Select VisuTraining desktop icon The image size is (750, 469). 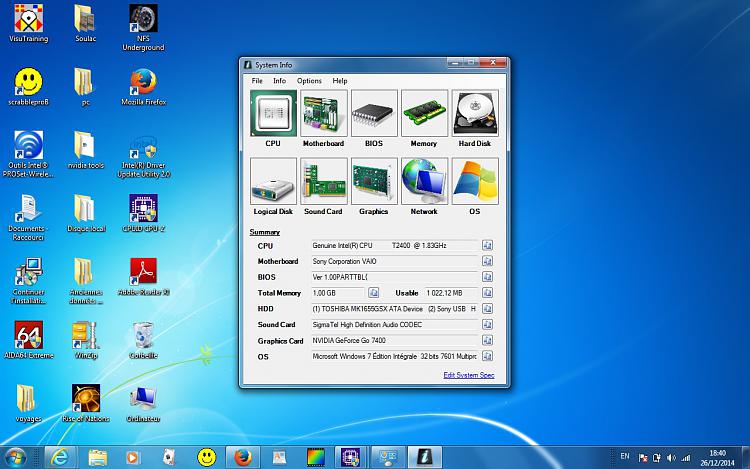pos(29,23)
